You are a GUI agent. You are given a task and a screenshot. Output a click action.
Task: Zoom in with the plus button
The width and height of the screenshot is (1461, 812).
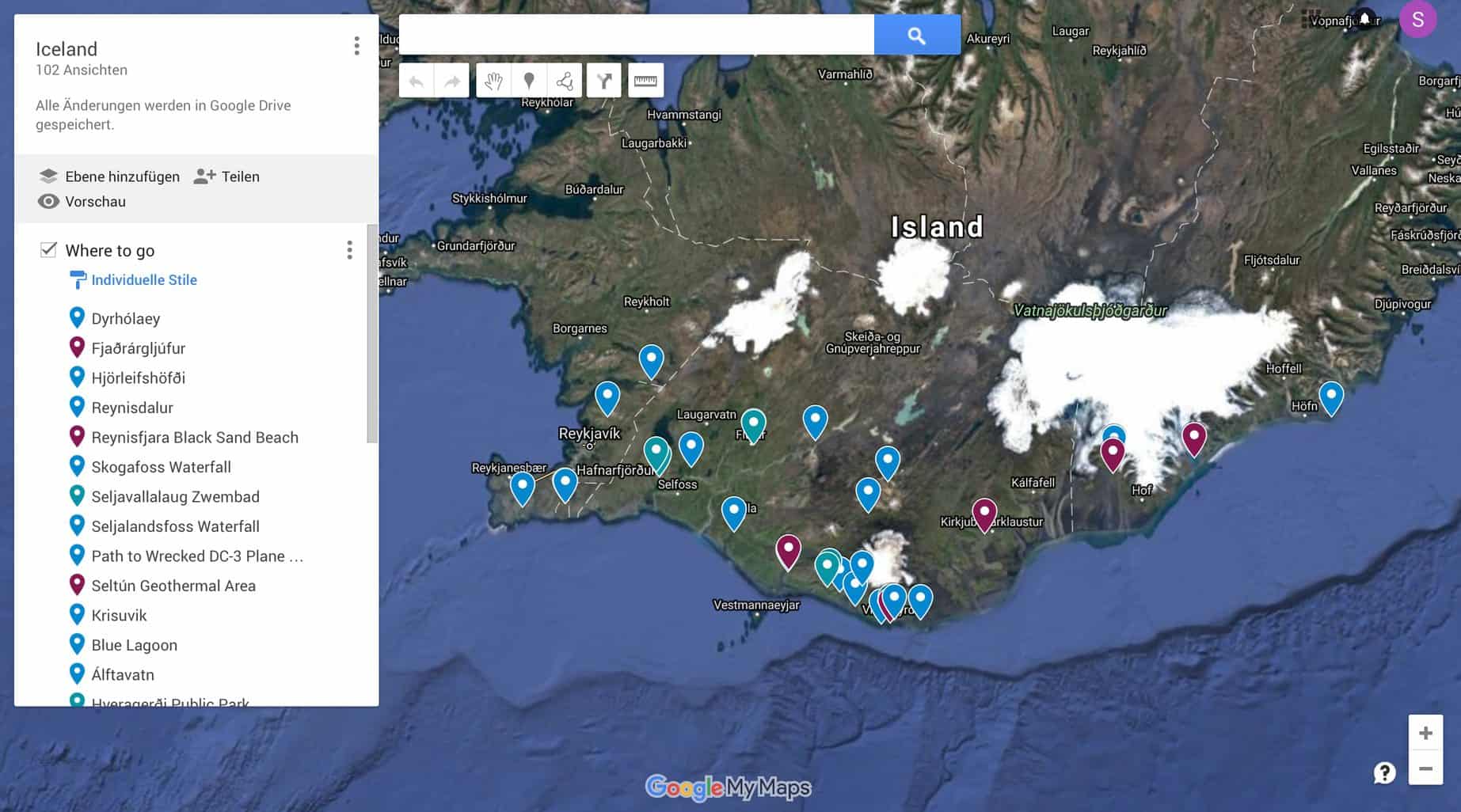point(1425,733)
